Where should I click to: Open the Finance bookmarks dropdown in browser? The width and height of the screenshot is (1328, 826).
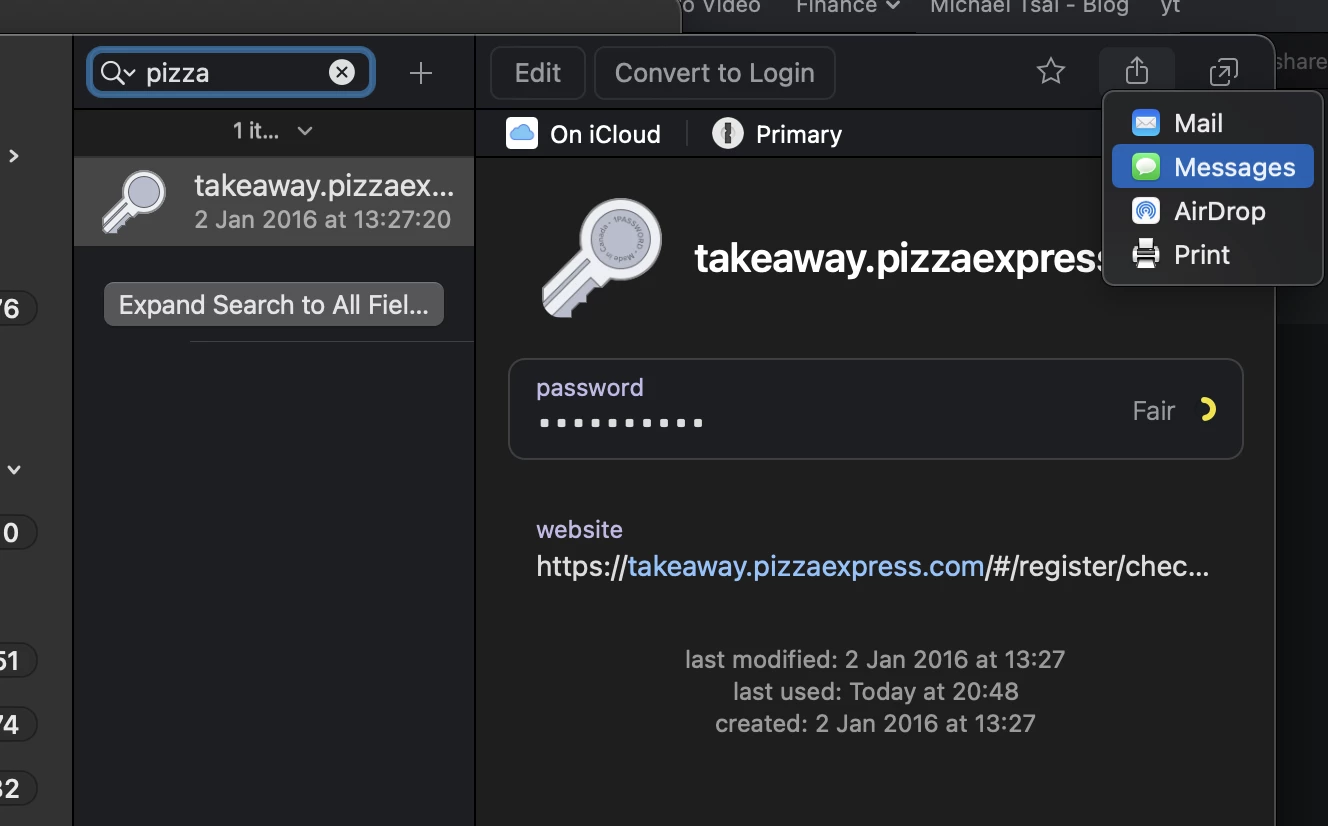point(848,7)
